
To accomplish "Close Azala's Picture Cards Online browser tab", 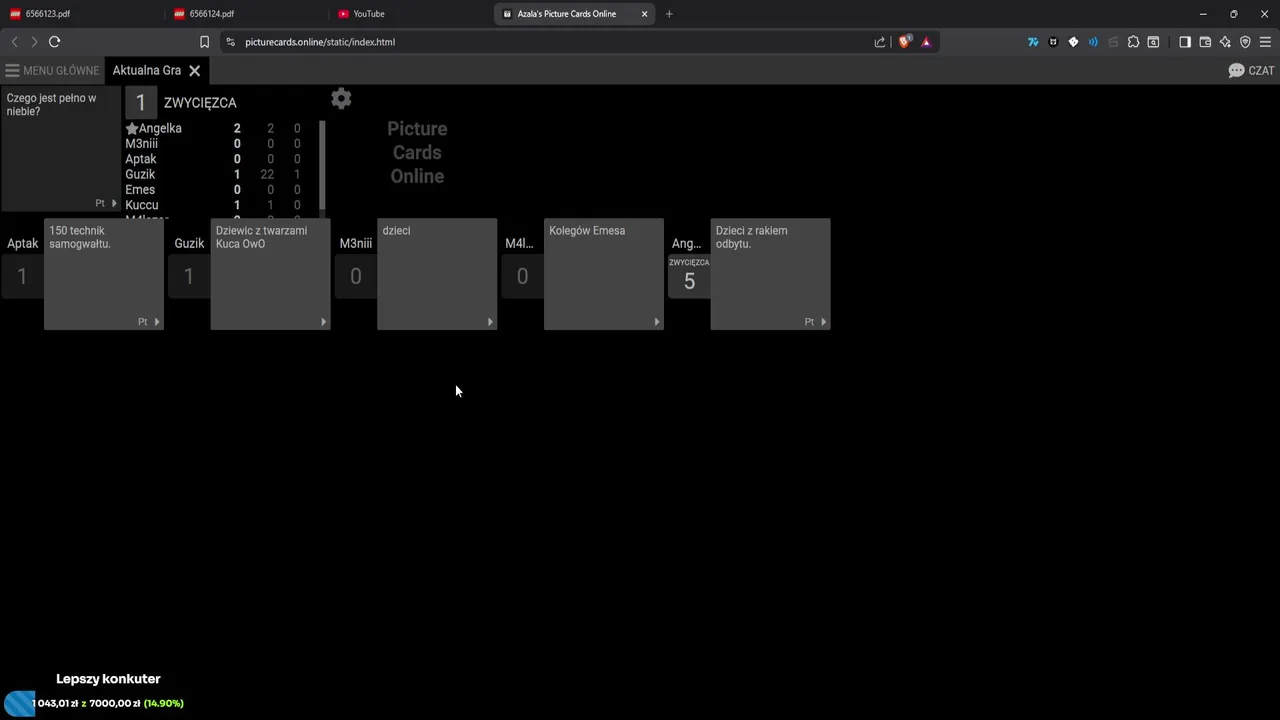I will coord(645,14).
